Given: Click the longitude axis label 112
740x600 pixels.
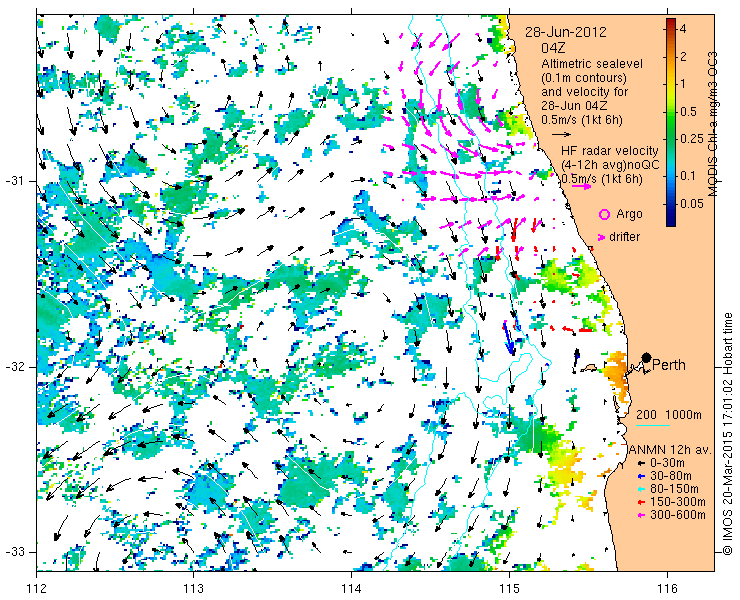Looking at the screenshot, I should point(37,589).
